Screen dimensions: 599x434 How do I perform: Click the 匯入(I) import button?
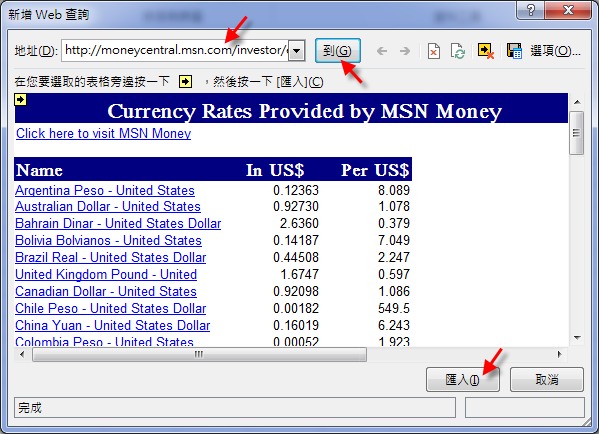click(463, 379)
